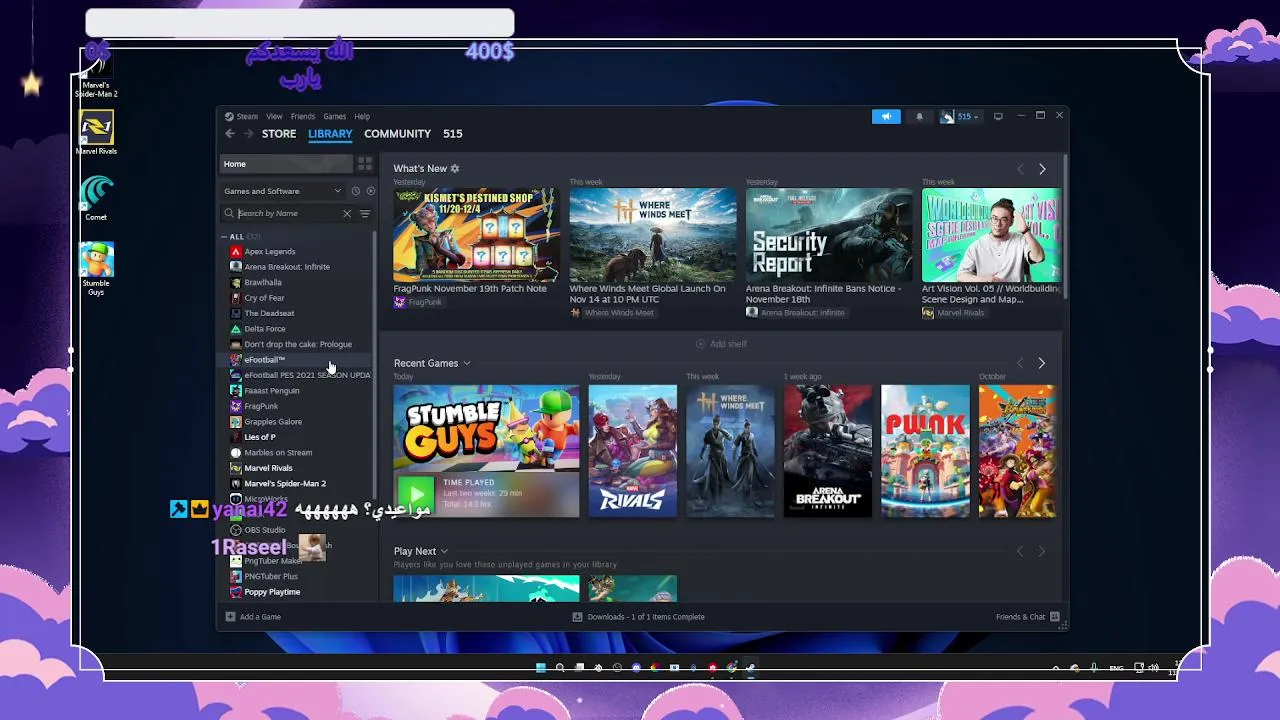Open Marvel Rivals desktop shortcut
Viewport: 1280px width, 720px height.
pyautogui.click(x=96, y=133)
